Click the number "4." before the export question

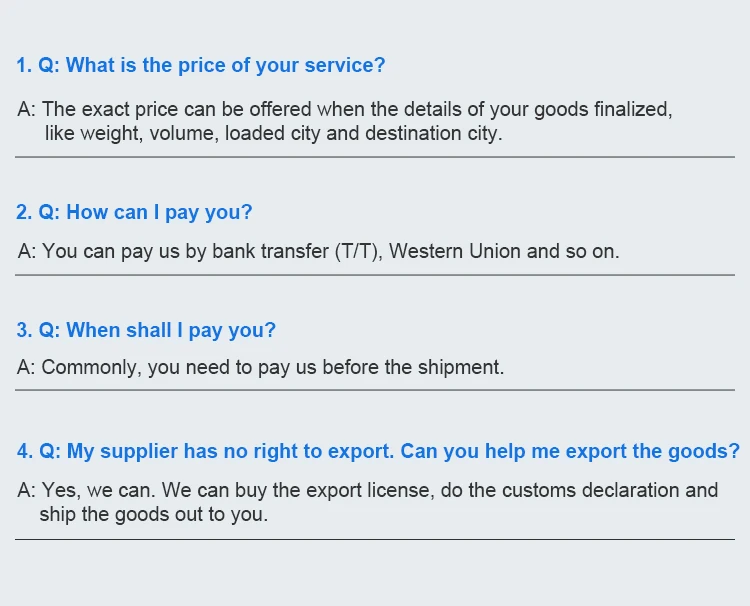click(25, 451)
